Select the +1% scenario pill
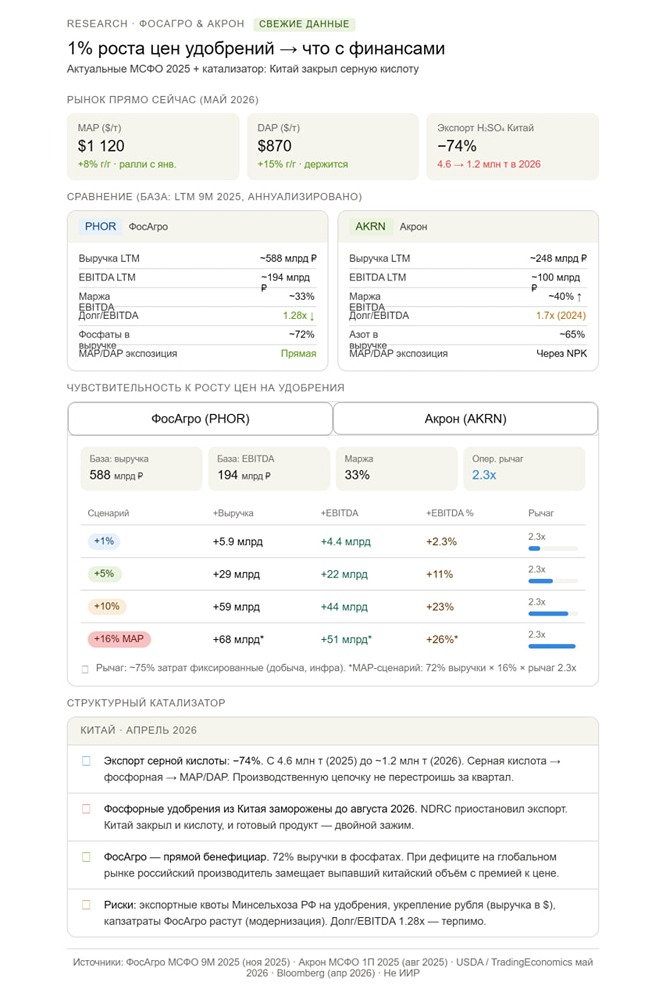The height and width of the screenshot is (1000, 666). (104, 541)
